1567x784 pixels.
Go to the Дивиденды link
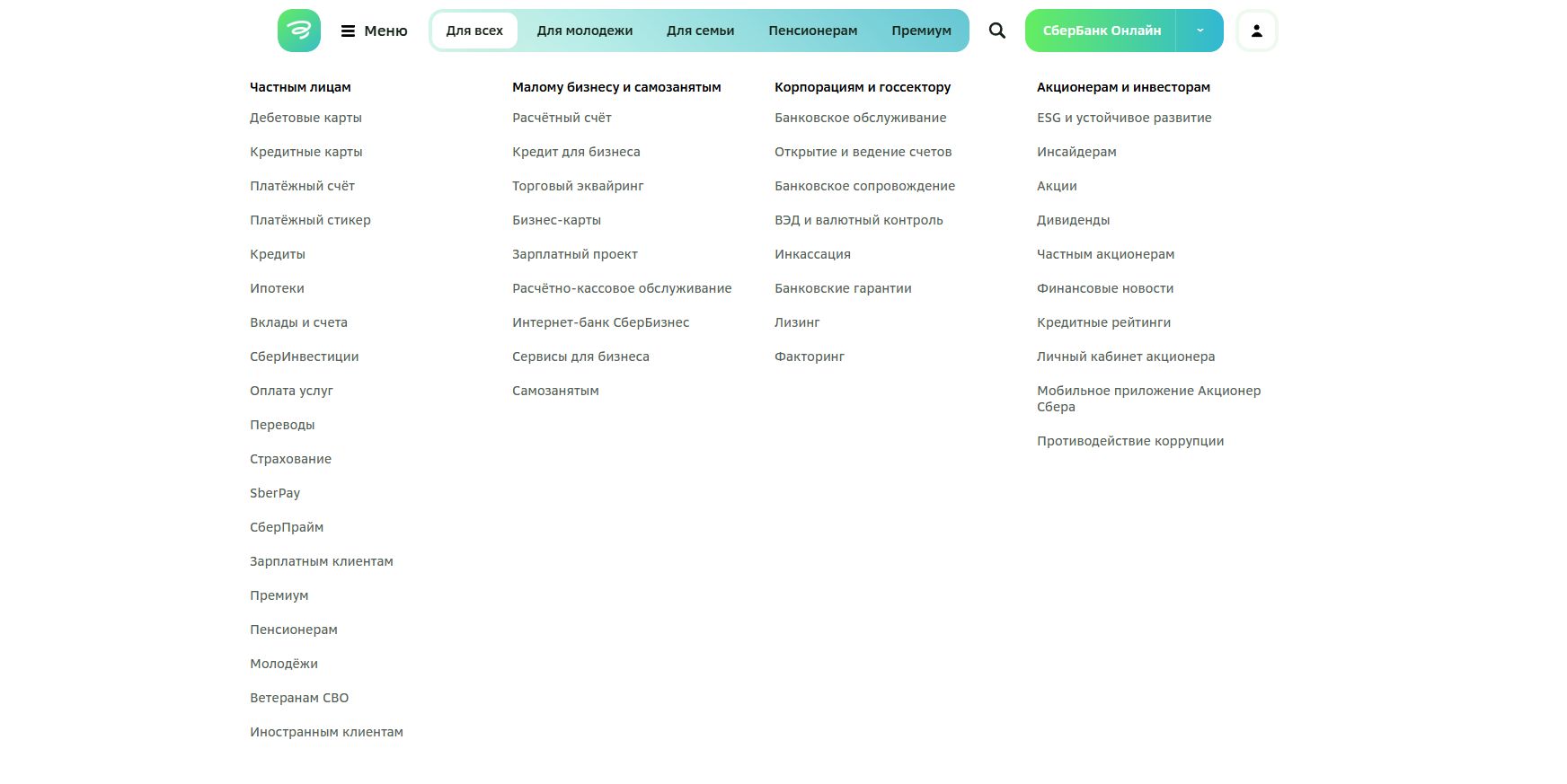(x=1073, y=220)
